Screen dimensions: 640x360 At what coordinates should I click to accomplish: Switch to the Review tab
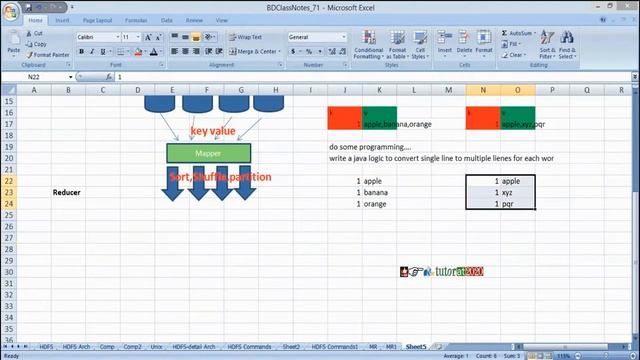[194, 20]
